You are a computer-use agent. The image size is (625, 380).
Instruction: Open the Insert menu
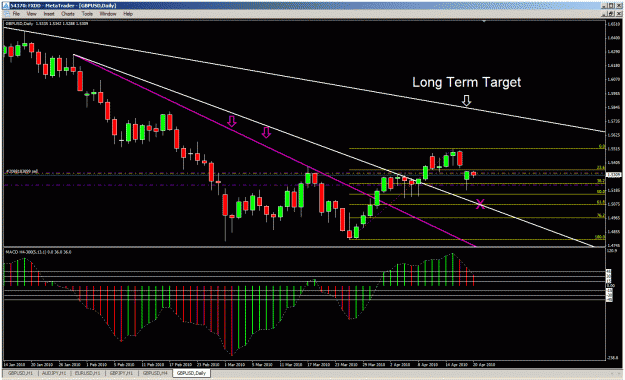(x=49, y=14)
